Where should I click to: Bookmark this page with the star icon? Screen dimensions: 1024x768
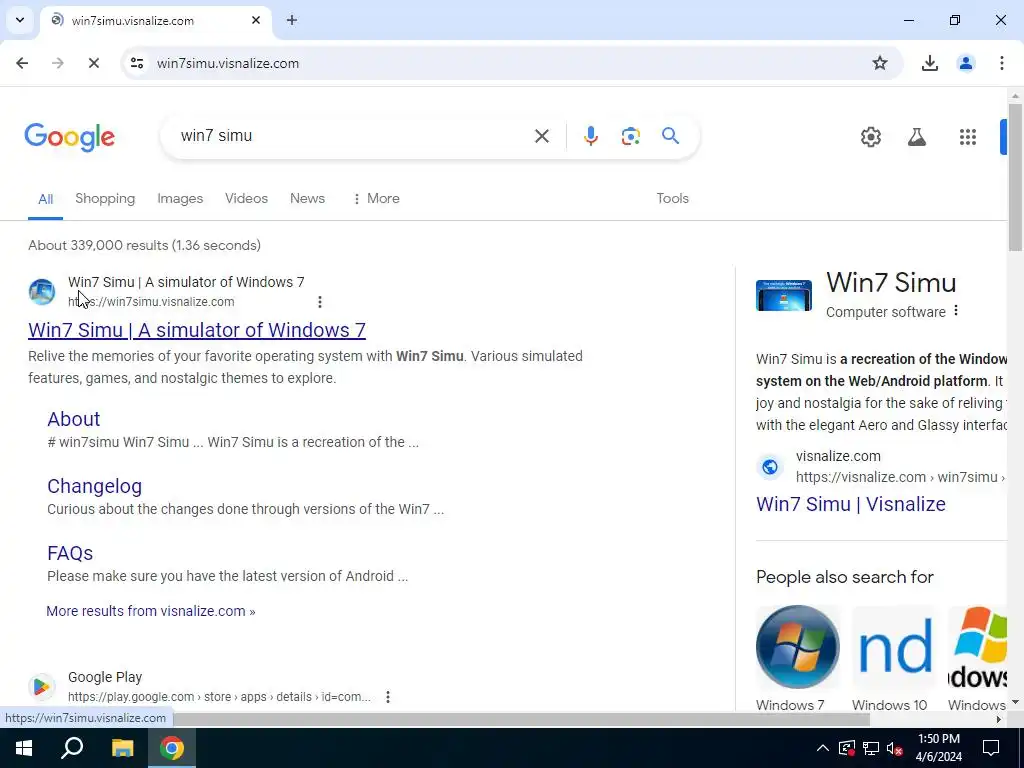click(880, 63)
